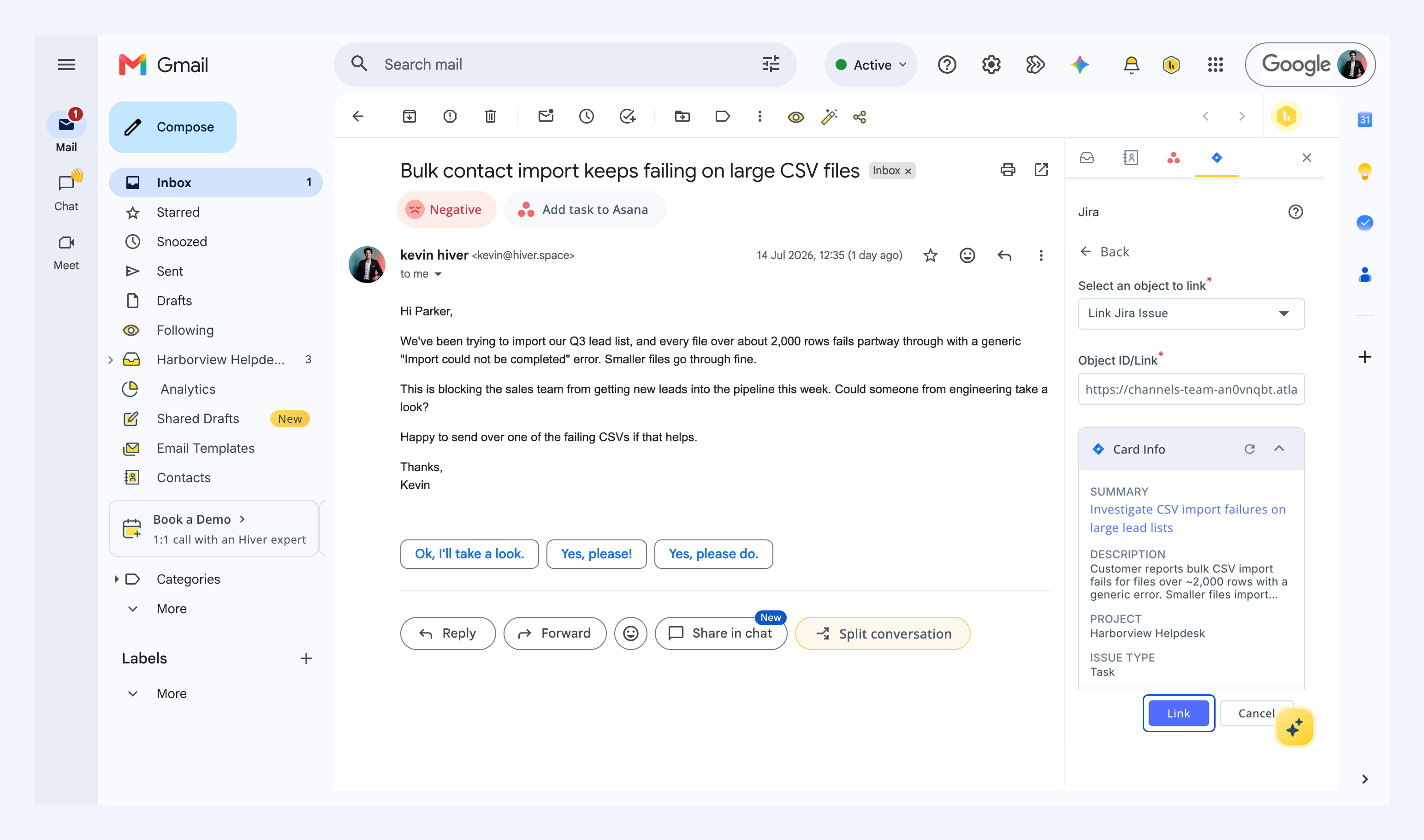Print the email conversation
Viewport: 1424px width, 840px height.
pos(1008,170)
